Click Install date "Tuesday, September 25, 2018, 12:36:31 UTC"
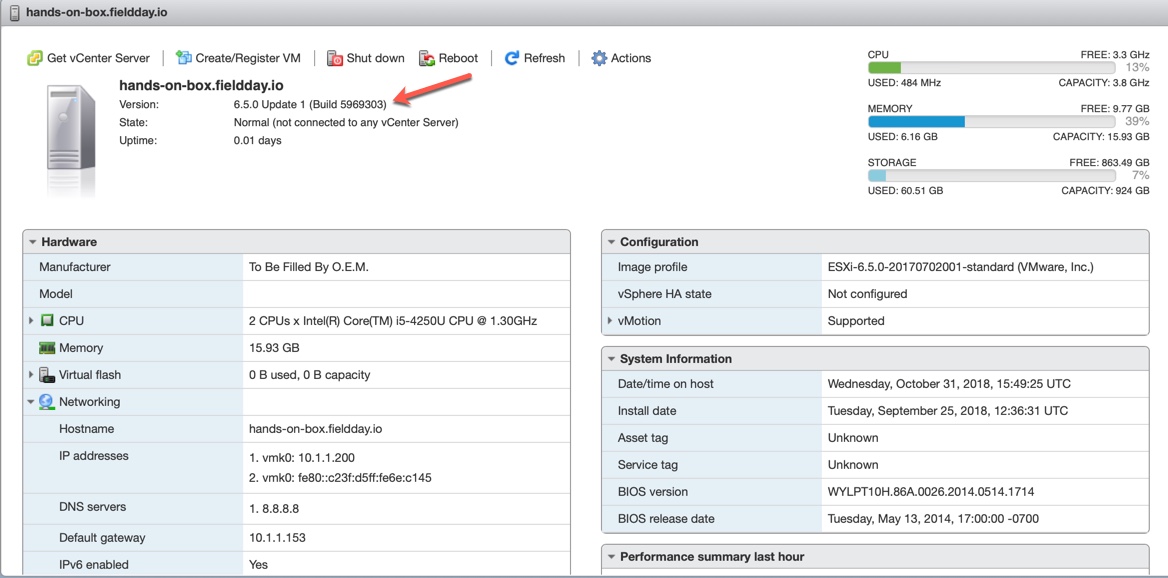This screenshot has width=1168, height=578. coord(948,410)
